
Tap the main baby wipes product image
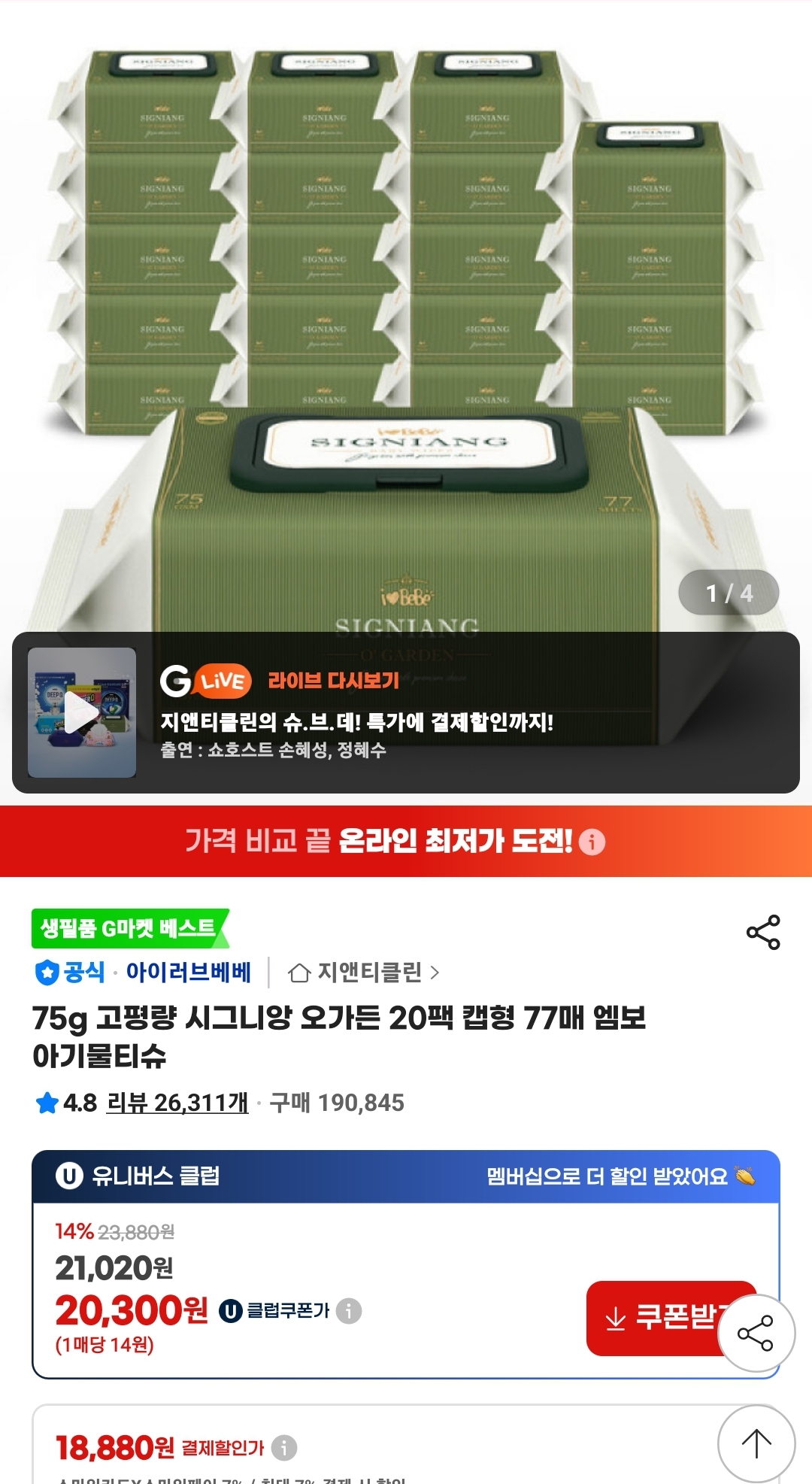[406, 316]
